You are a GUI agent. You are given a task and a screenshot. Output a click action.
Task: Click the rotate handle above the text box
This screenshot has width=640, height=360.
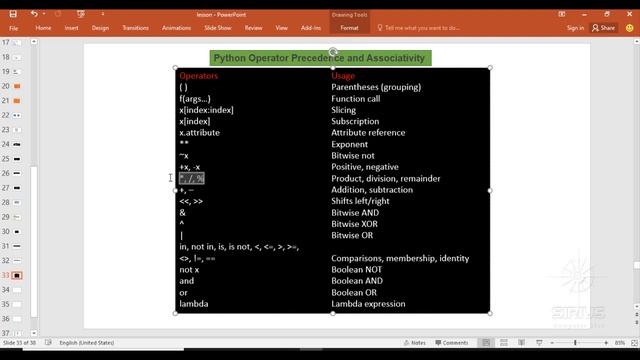click(x=333, y=51)
